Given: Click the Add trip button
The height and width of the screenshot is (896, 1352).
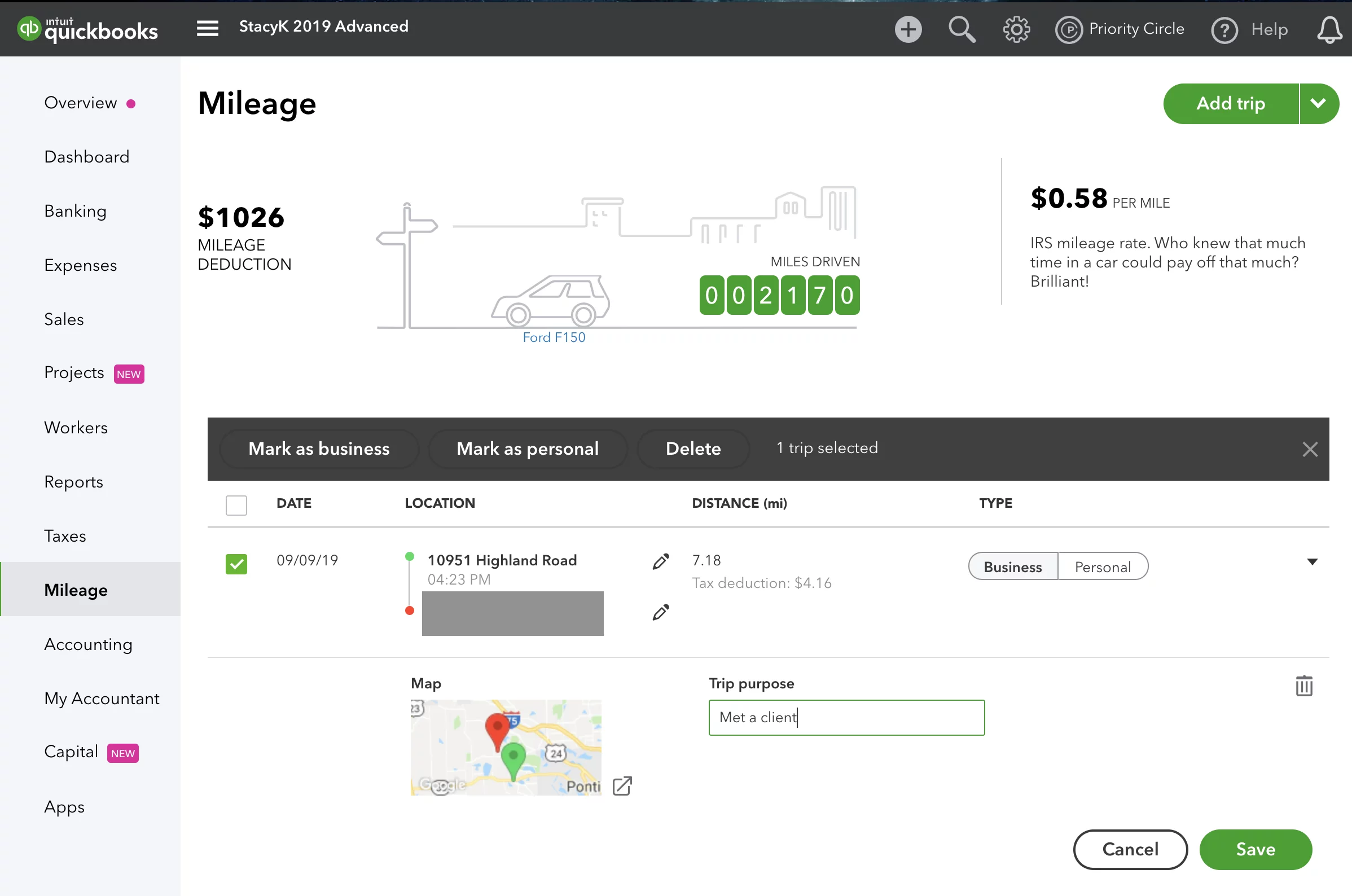Looking at the screenshot, I should pos(1231,103).
